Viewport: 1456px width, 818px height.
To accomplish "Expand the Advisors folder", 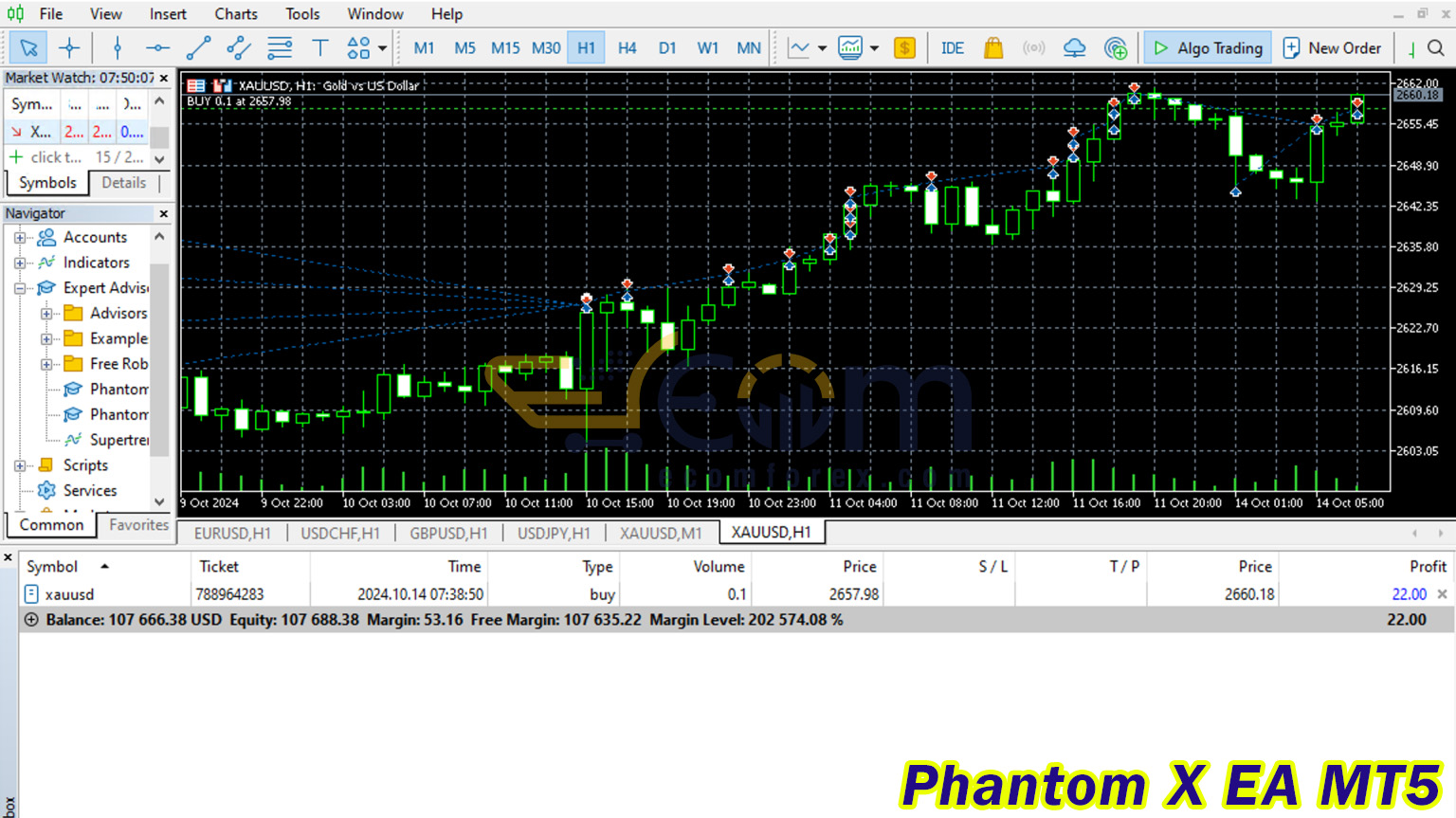I will (x=46, y=313).
